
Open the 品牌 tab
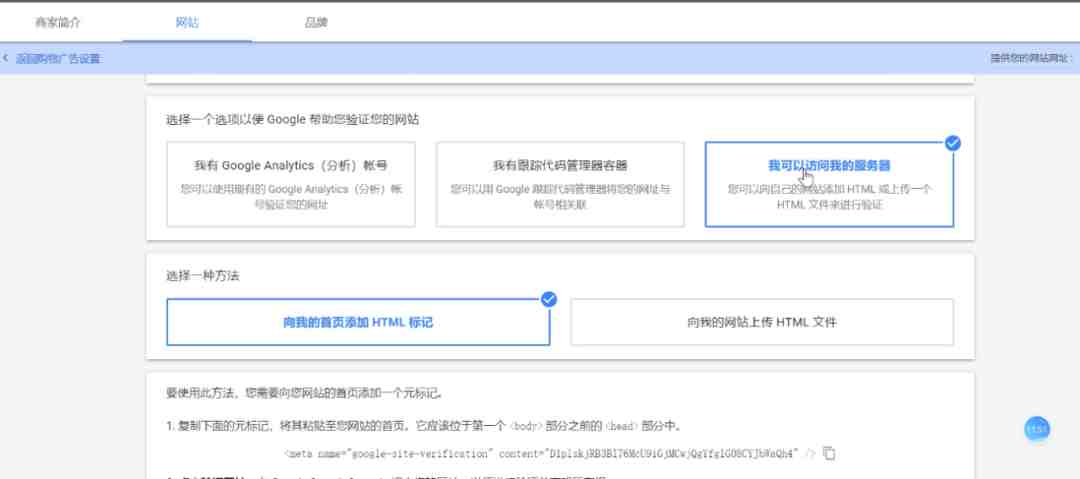point(316,22)
